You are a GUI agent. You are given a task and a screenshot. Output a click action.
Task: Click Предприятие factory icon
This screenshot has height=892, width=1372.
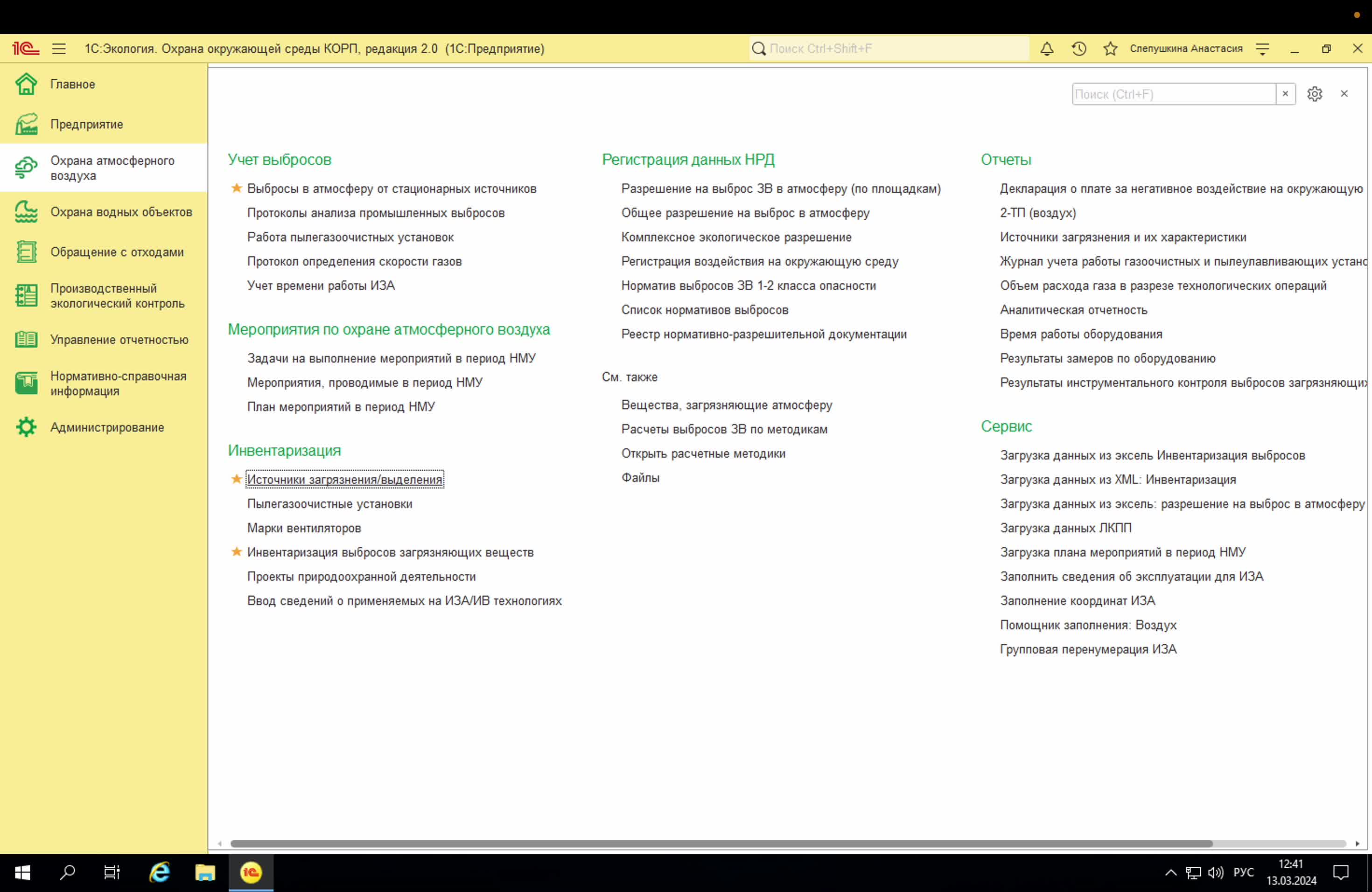click(27, 125)
